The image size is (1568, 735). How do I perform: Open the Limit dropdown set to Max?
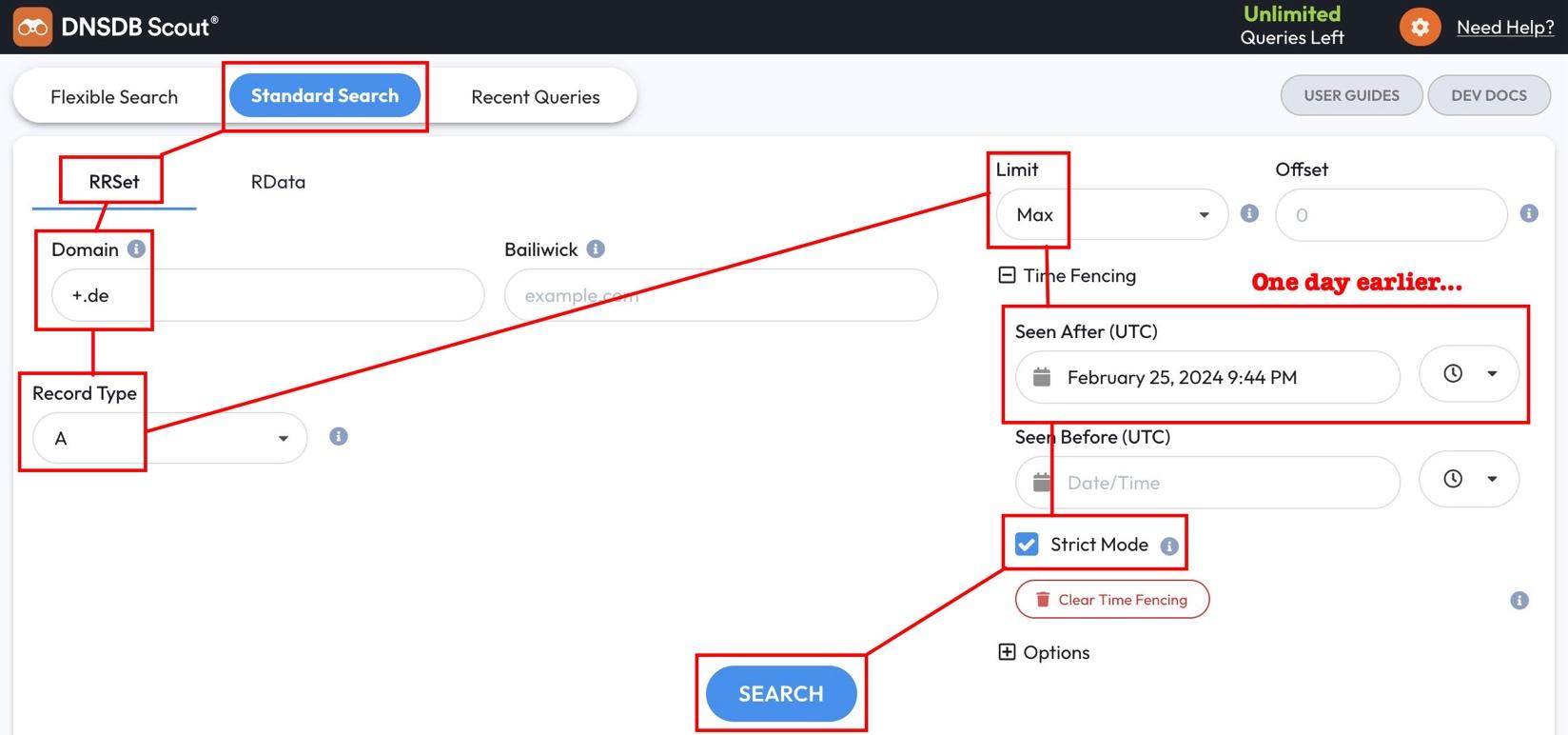click(x=1109, y=214)
